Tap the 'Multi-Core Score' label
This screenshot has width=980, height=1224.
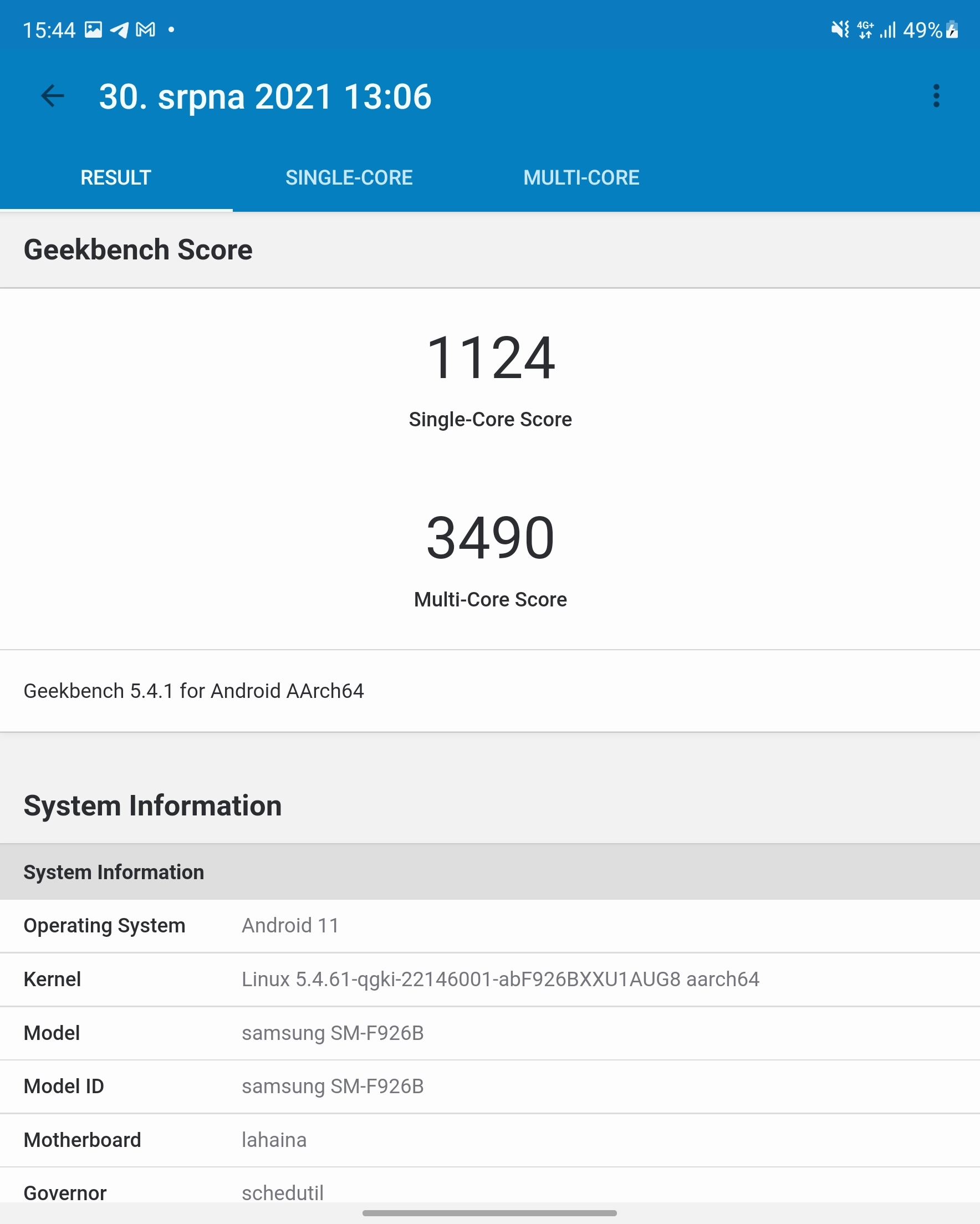490,599
